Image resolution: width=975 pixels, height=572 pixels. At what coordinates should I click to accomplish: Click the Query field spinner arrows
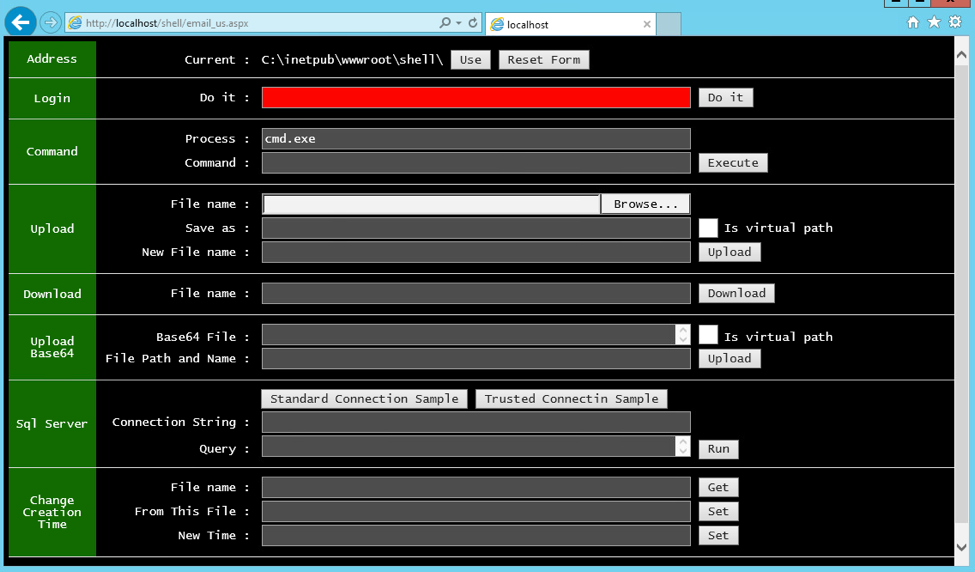pyautogui.click(x=683, y=446)
